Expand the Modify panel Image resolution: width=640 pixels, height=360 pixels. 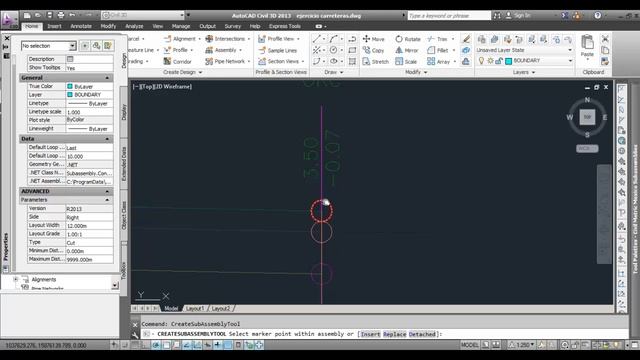[416, 72]
